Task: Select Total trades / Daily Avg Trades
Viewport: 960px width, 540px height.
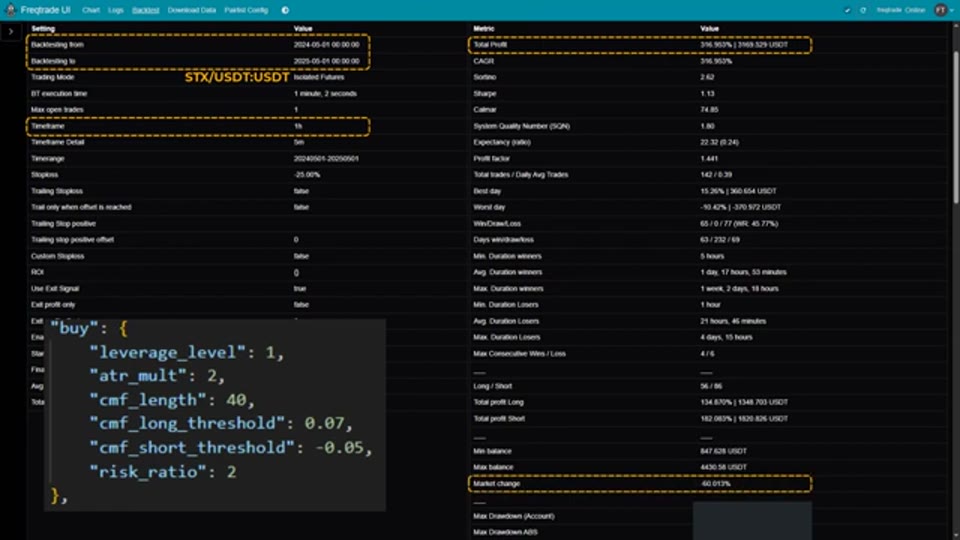Action: 520,174
